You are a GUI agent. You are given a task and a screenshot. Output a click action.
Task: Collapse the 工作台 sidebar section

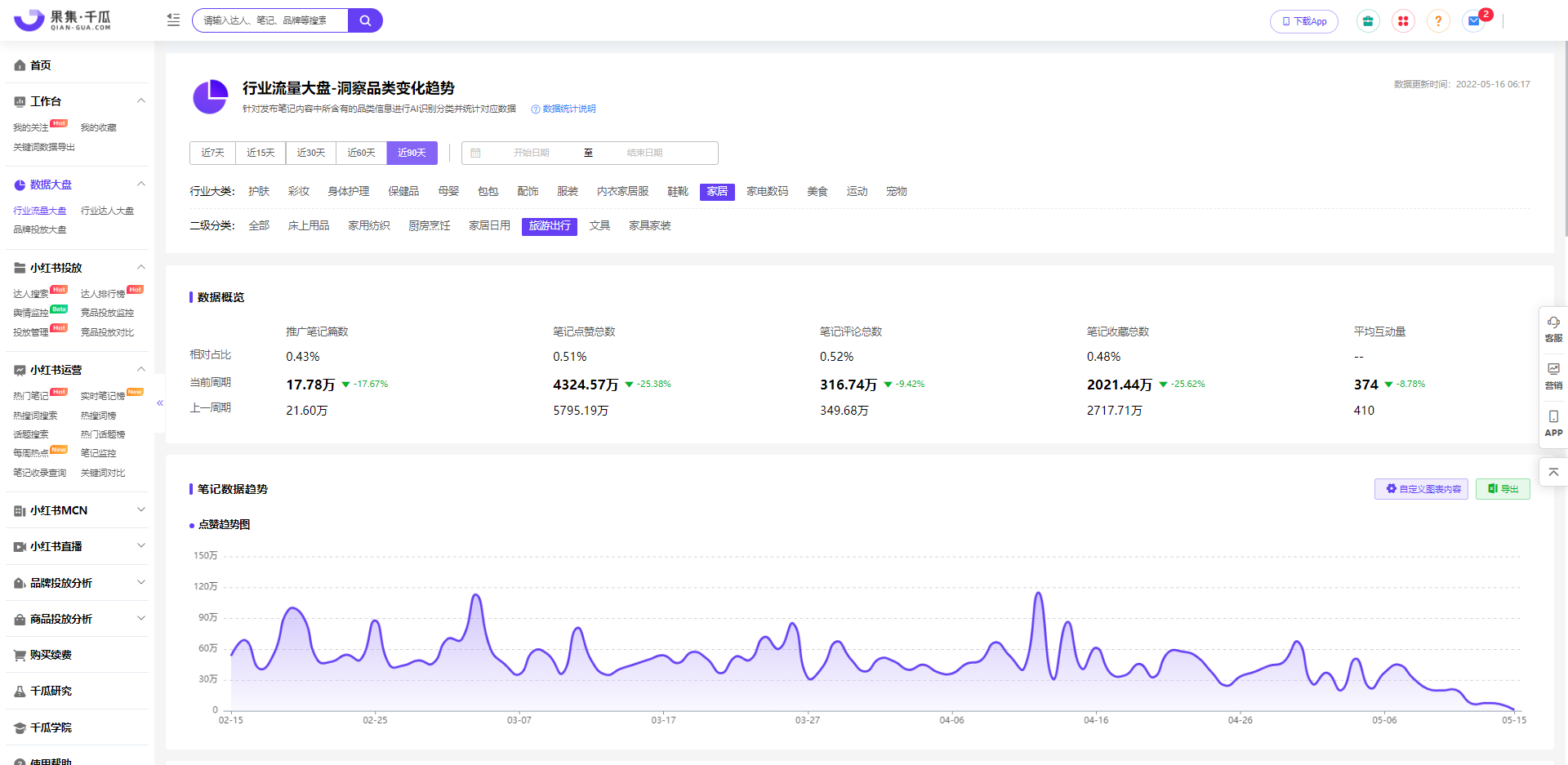pyautogui.click(x=140, y=101)
